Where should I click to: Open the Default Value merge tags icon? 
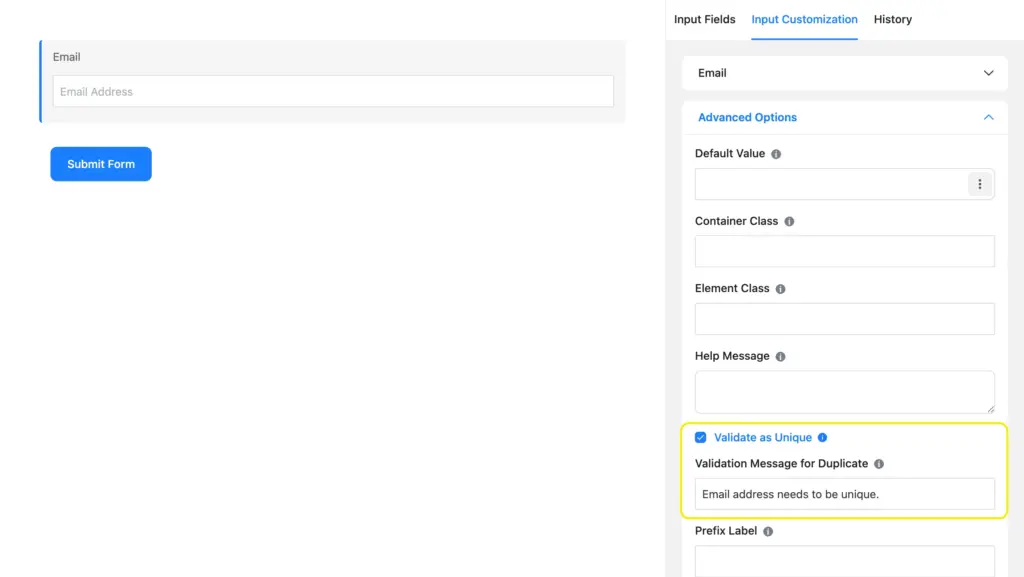[980, 184]
